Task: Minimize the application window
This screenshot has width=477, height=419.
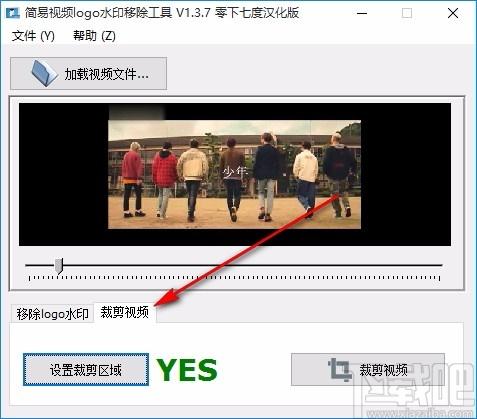Action: (x=362, y=13)
